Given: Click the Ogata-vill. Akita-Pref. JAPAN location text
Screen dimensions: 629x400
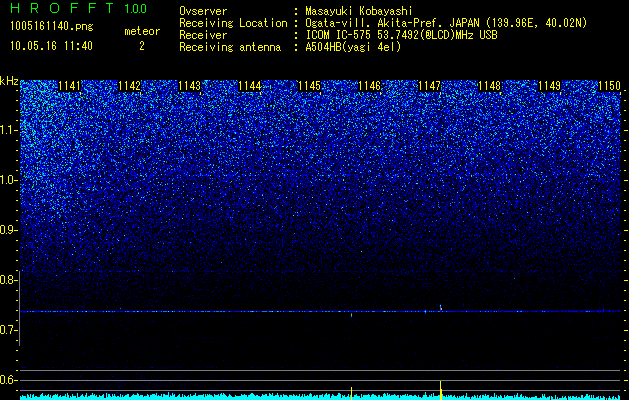Looking at the screenshot, I should (x=446, y=23).
